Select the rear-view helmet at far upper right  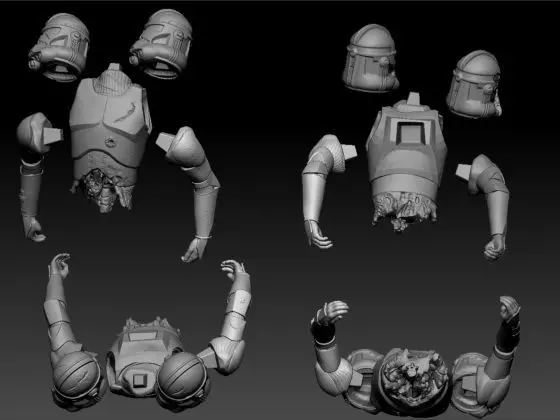[x=474, y=84]
